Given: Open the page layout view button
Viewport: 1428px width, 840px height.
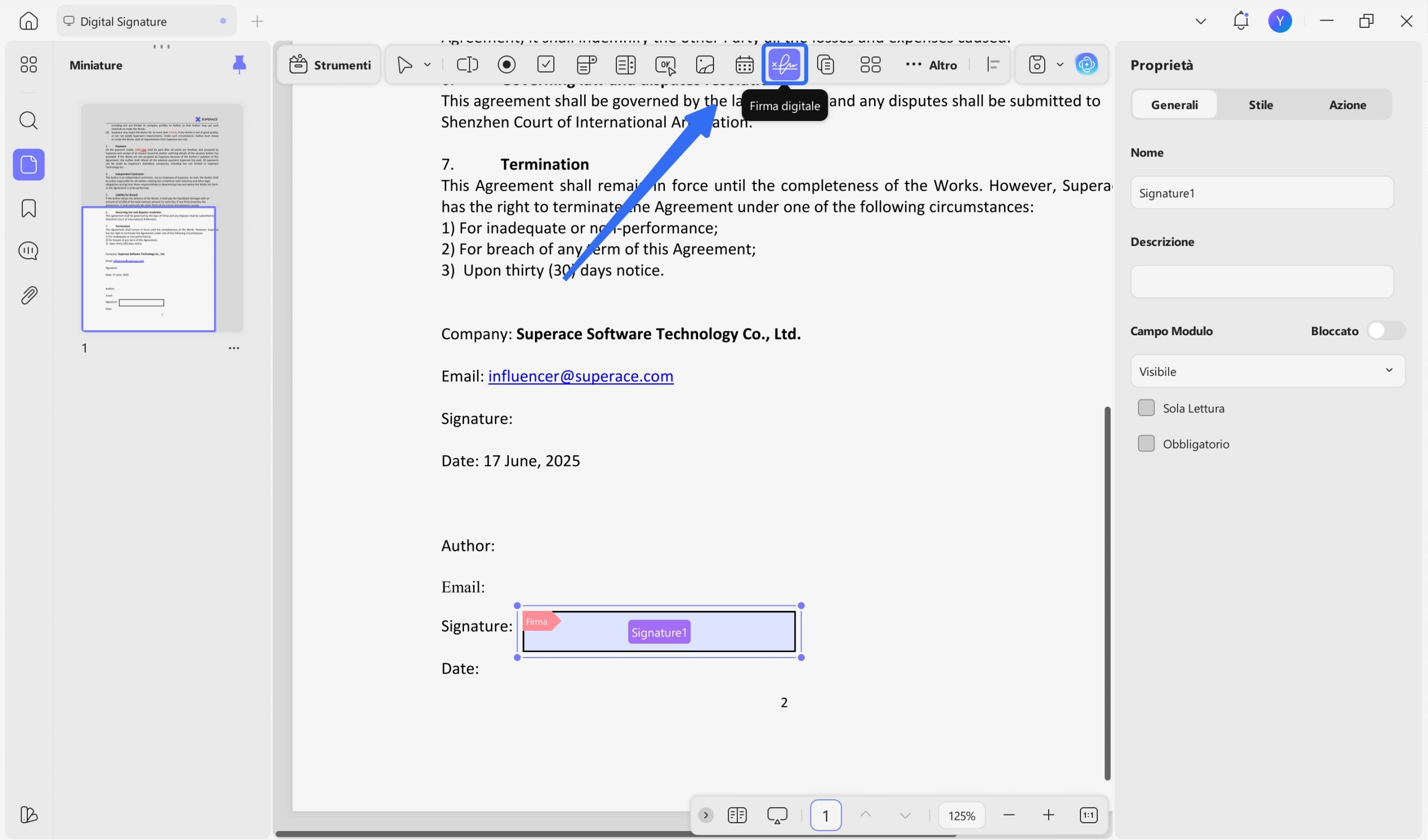Looking at the screenshot, I should pyautogui.click(x=737, y=815).
